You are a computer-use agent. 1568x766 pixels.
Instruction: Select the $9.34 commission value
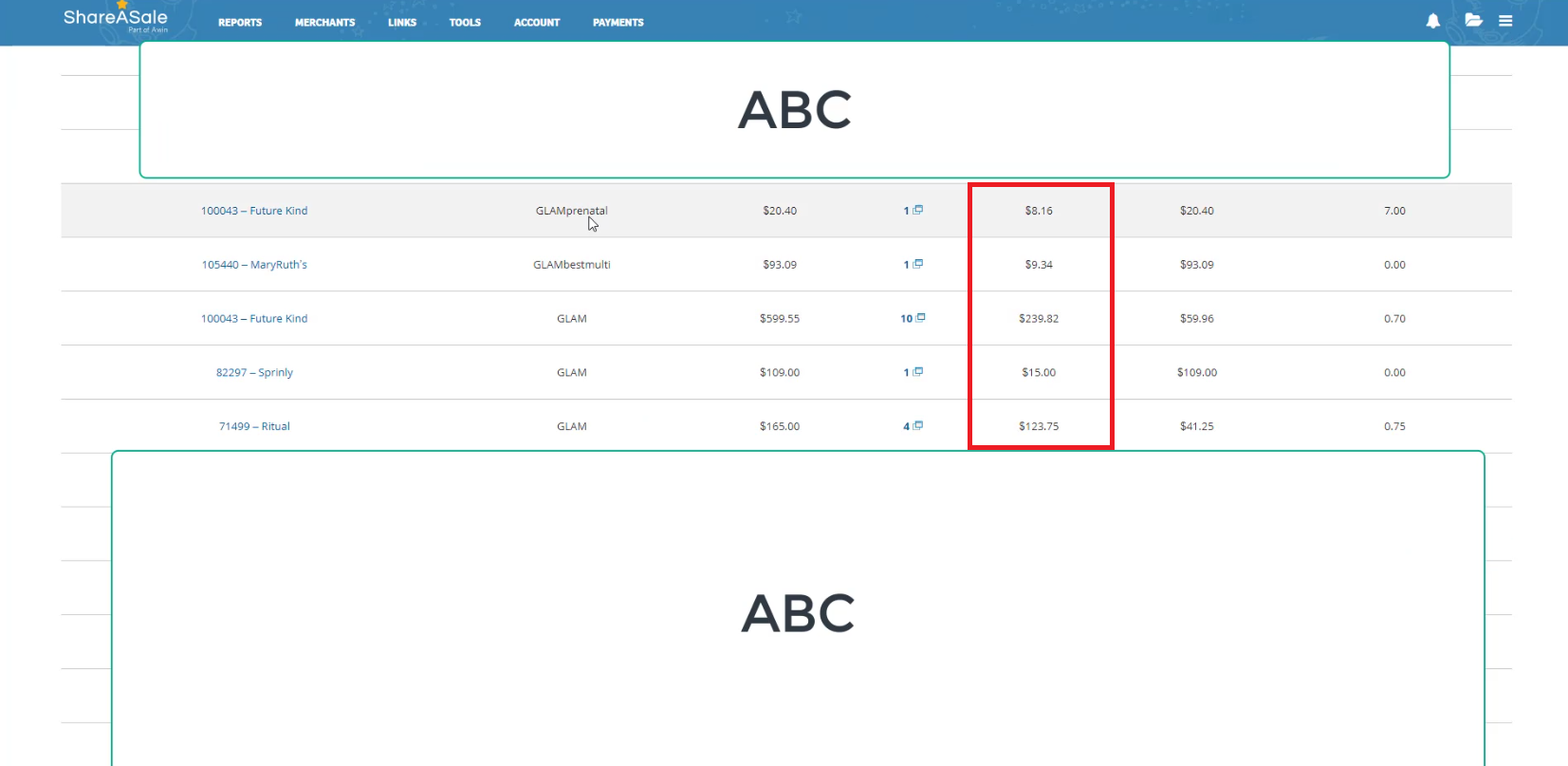1039,265
